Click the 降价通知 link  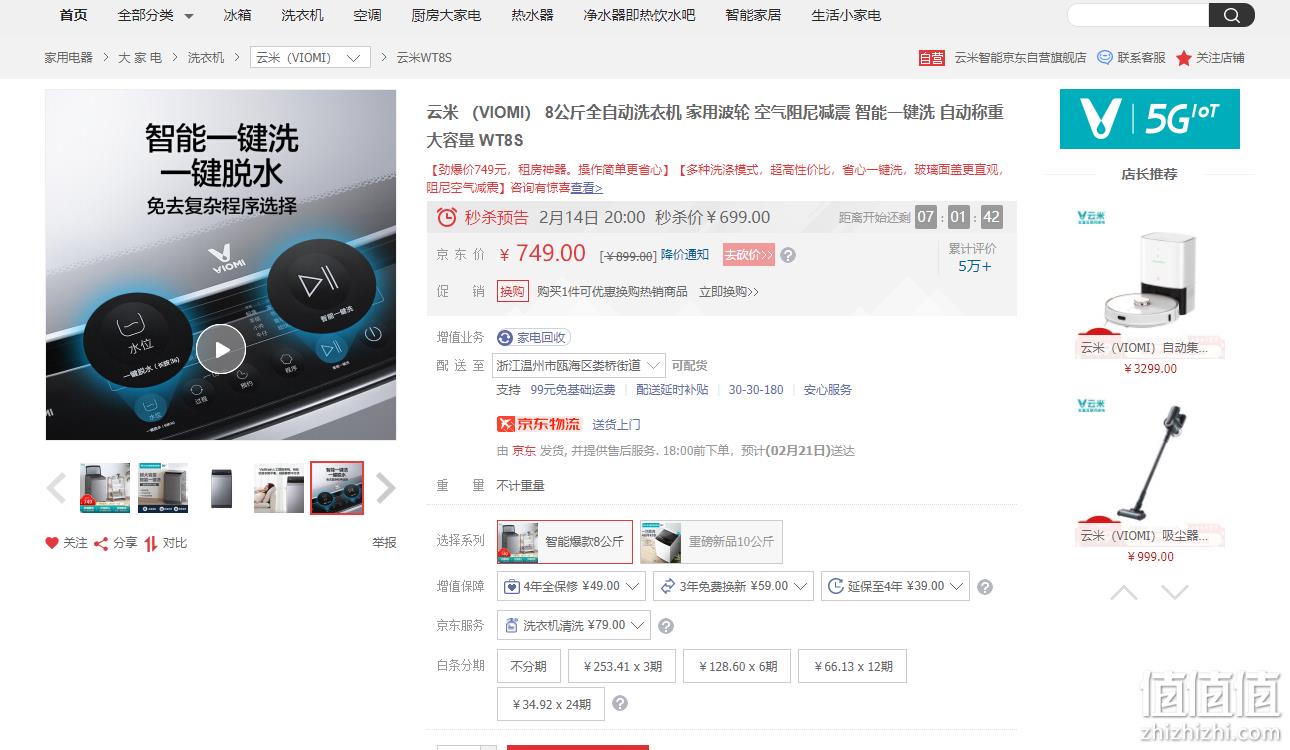pyautogui.click(x=685, y=255)
